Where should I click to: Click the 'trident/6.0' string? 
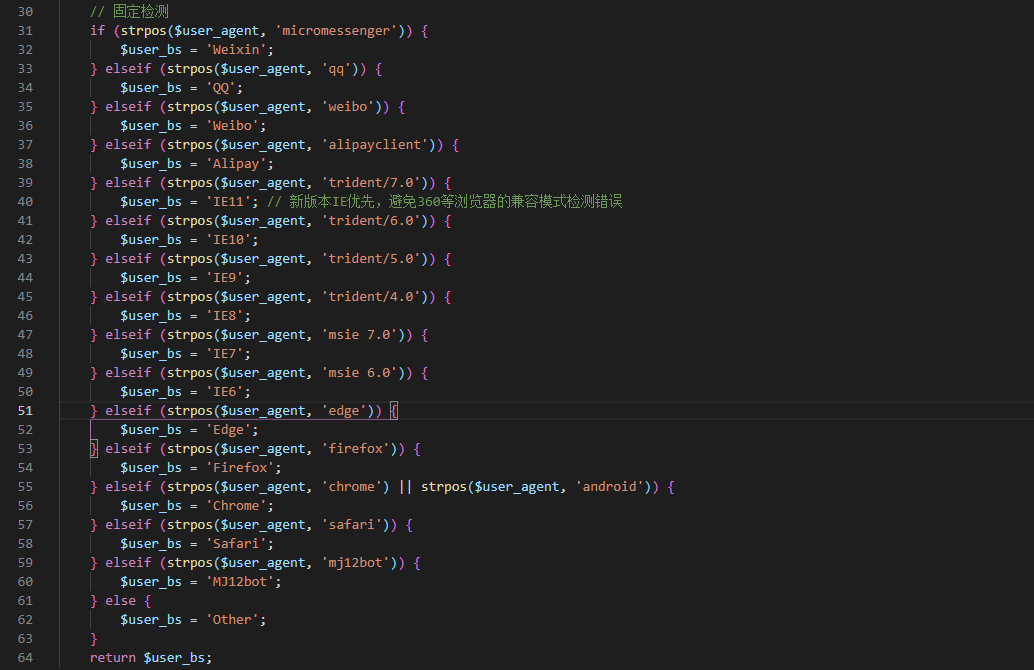pyautogui.click(x=371, y=221)
